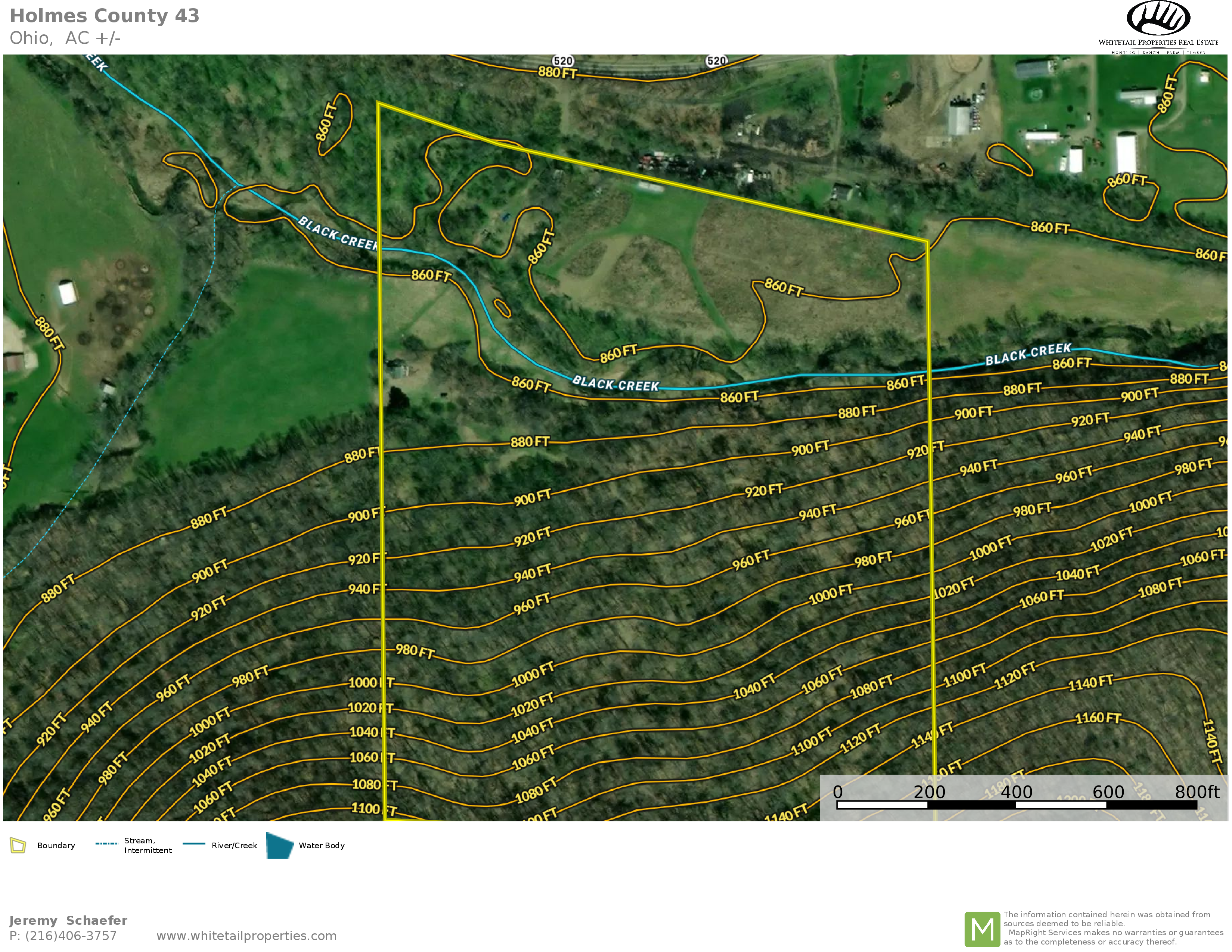Image resolution: width=1232 pixels, height=952 pixels.
Task: Click the Jeremy Schaefer agent name
Action: pyautogui.click(x=68, y=920)
